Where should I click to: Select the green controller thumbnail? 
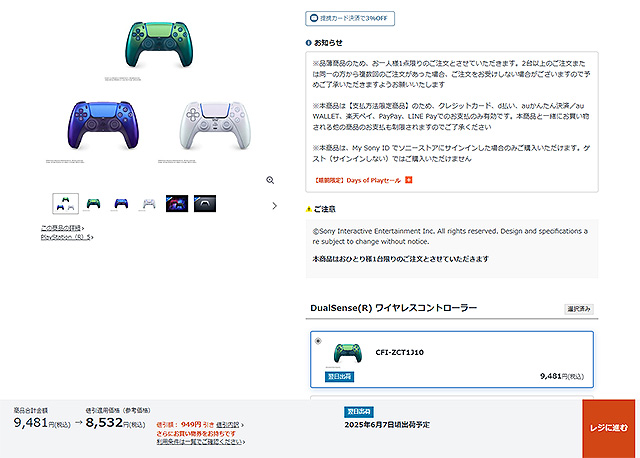tap(93, 203)
